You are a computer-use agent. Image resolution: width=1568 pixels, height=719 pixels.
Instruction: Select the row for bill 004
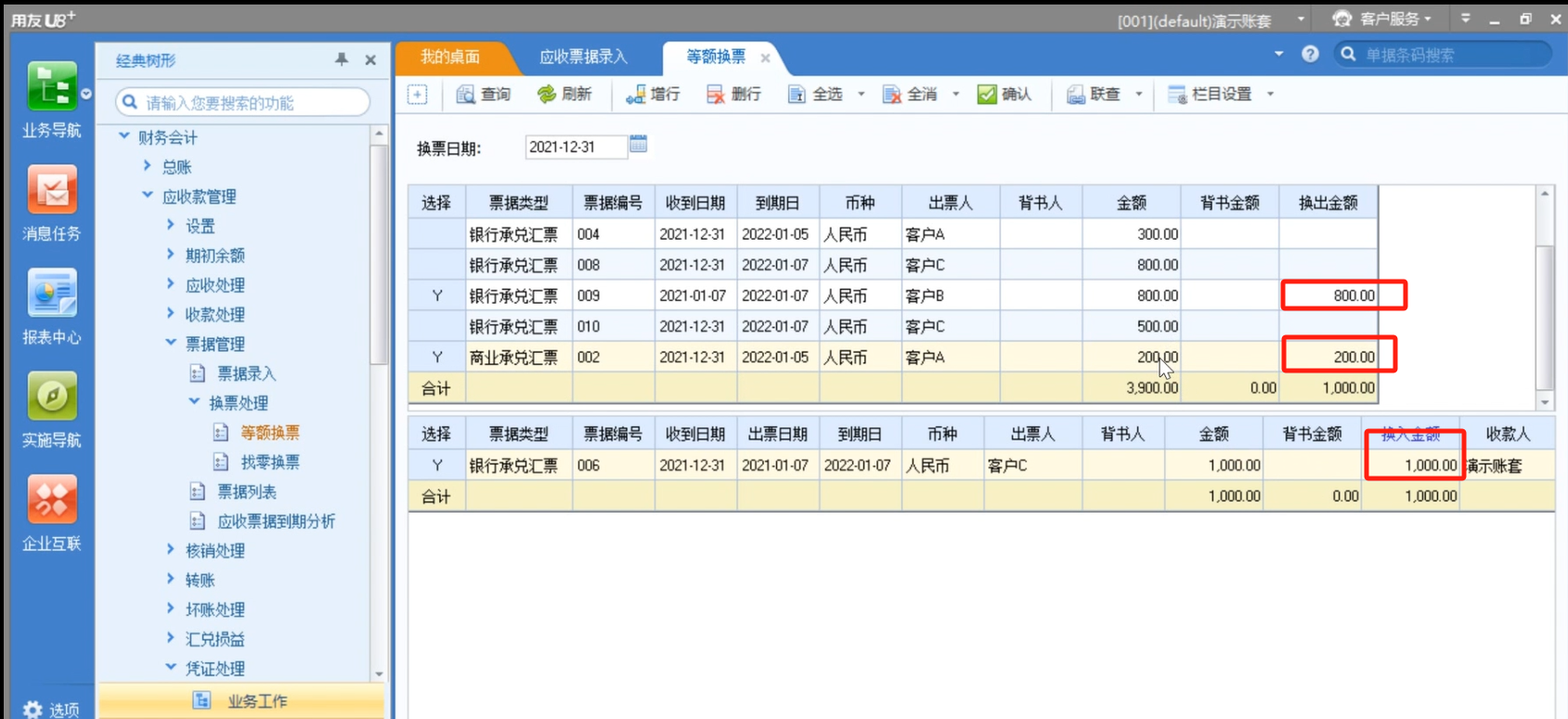(436, 234)
